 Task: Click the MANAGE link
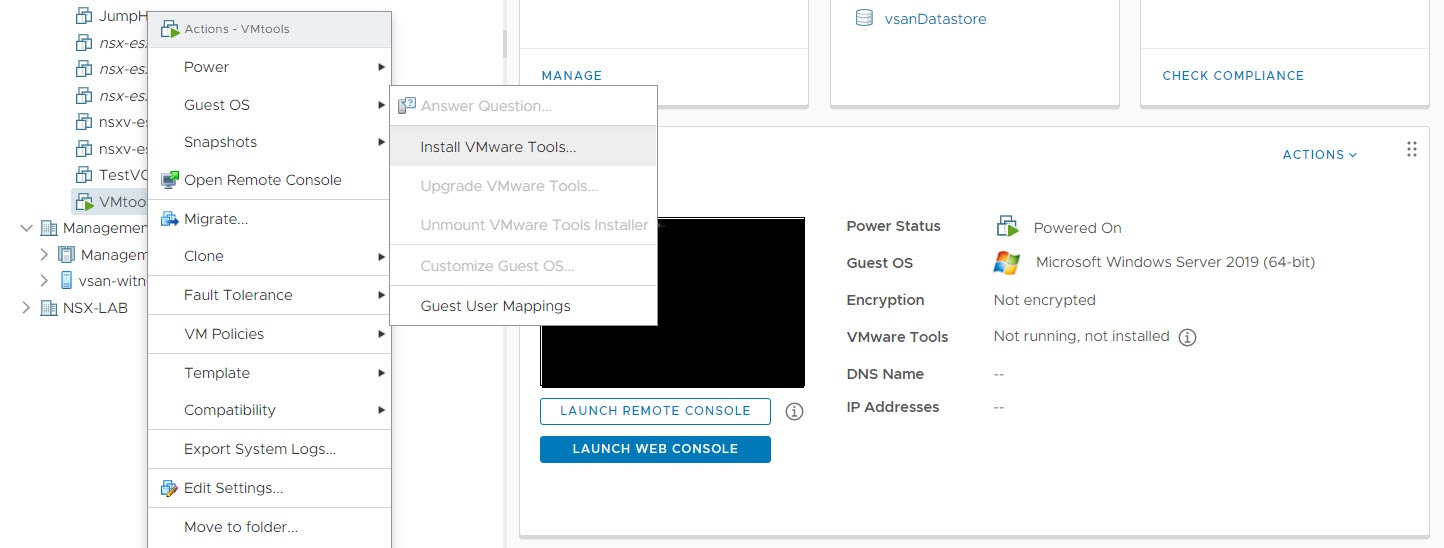[572, 76]
